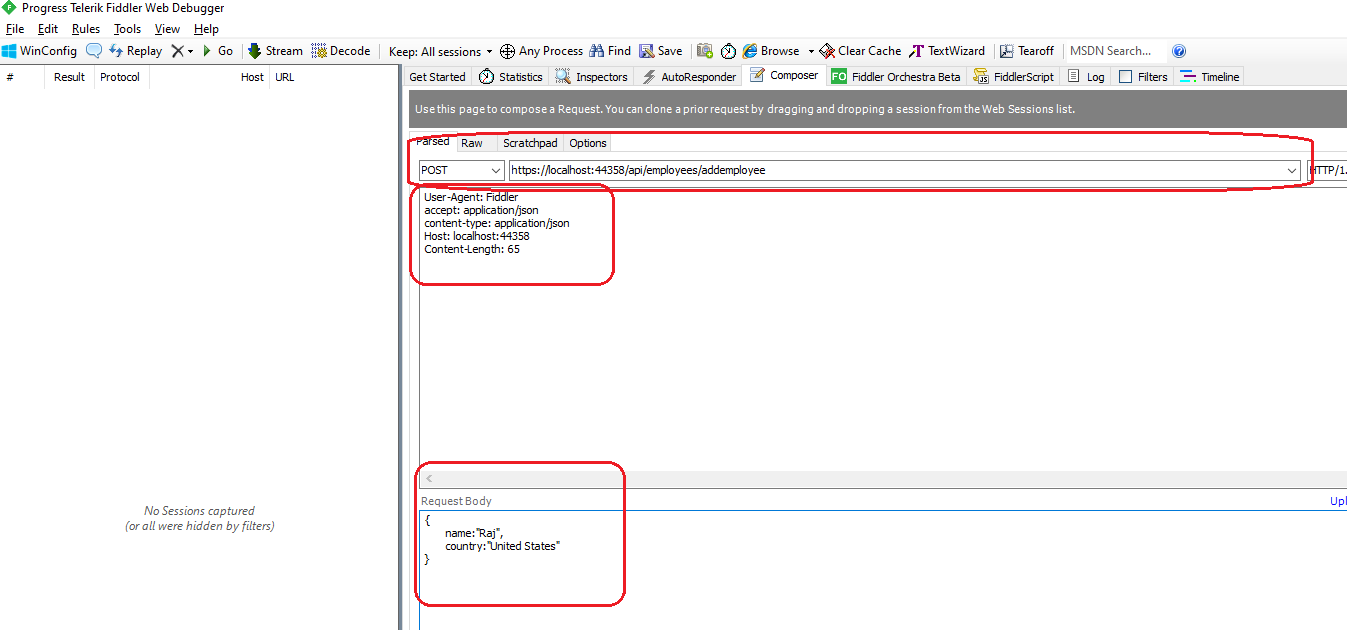Click Tearoff in the toolbar

(1026, 51)
